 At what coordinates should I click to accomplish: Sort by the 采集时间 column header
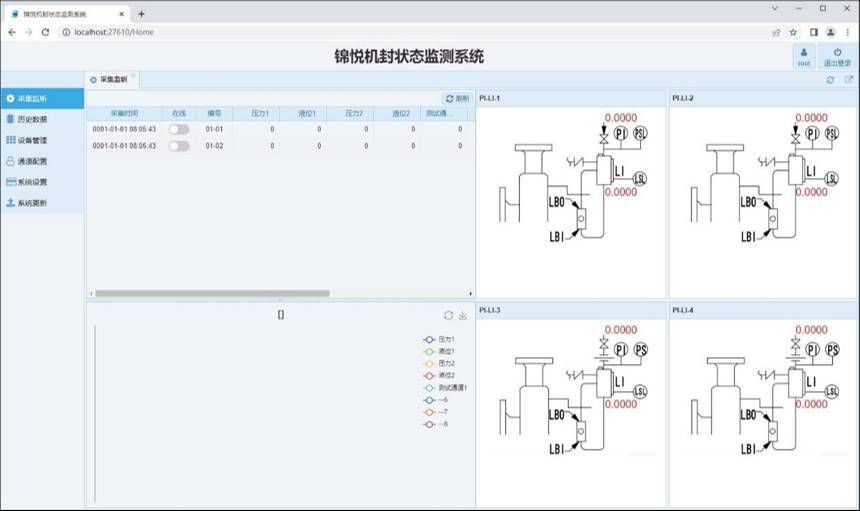click(124, 114)
